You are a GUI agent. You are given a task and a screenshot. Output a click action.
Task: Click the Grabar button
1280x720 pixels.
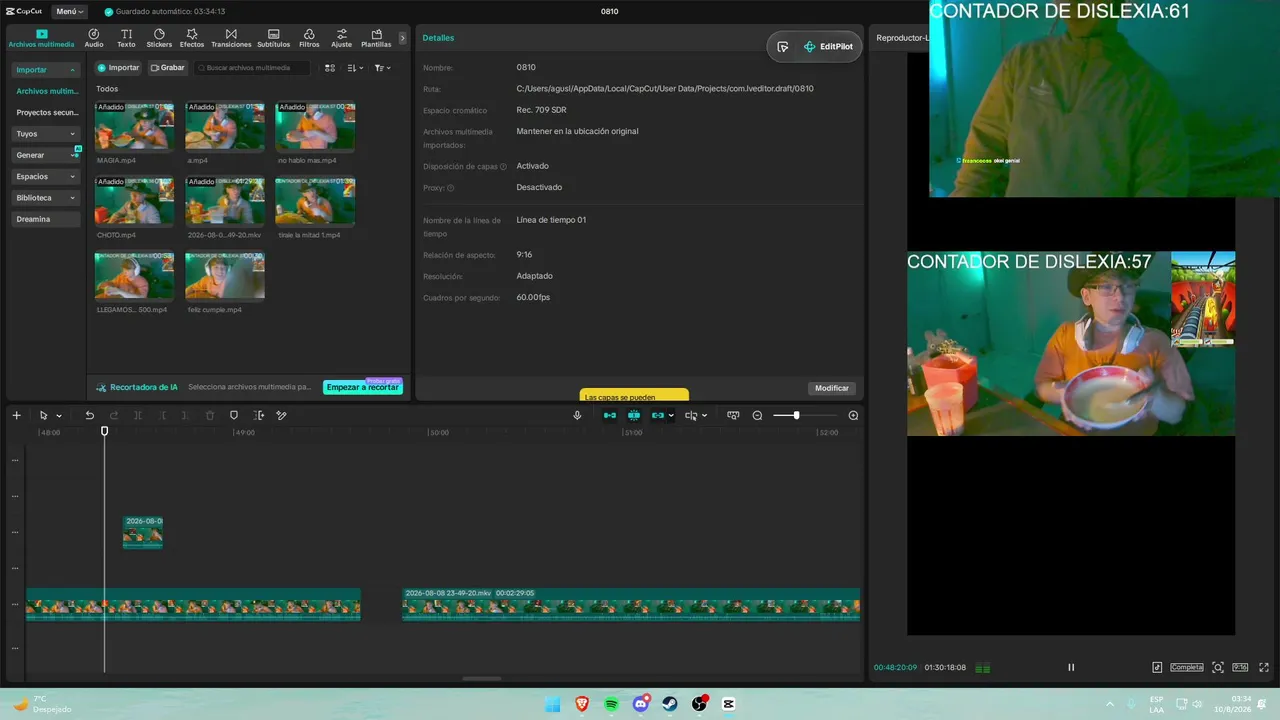point(168,68)
